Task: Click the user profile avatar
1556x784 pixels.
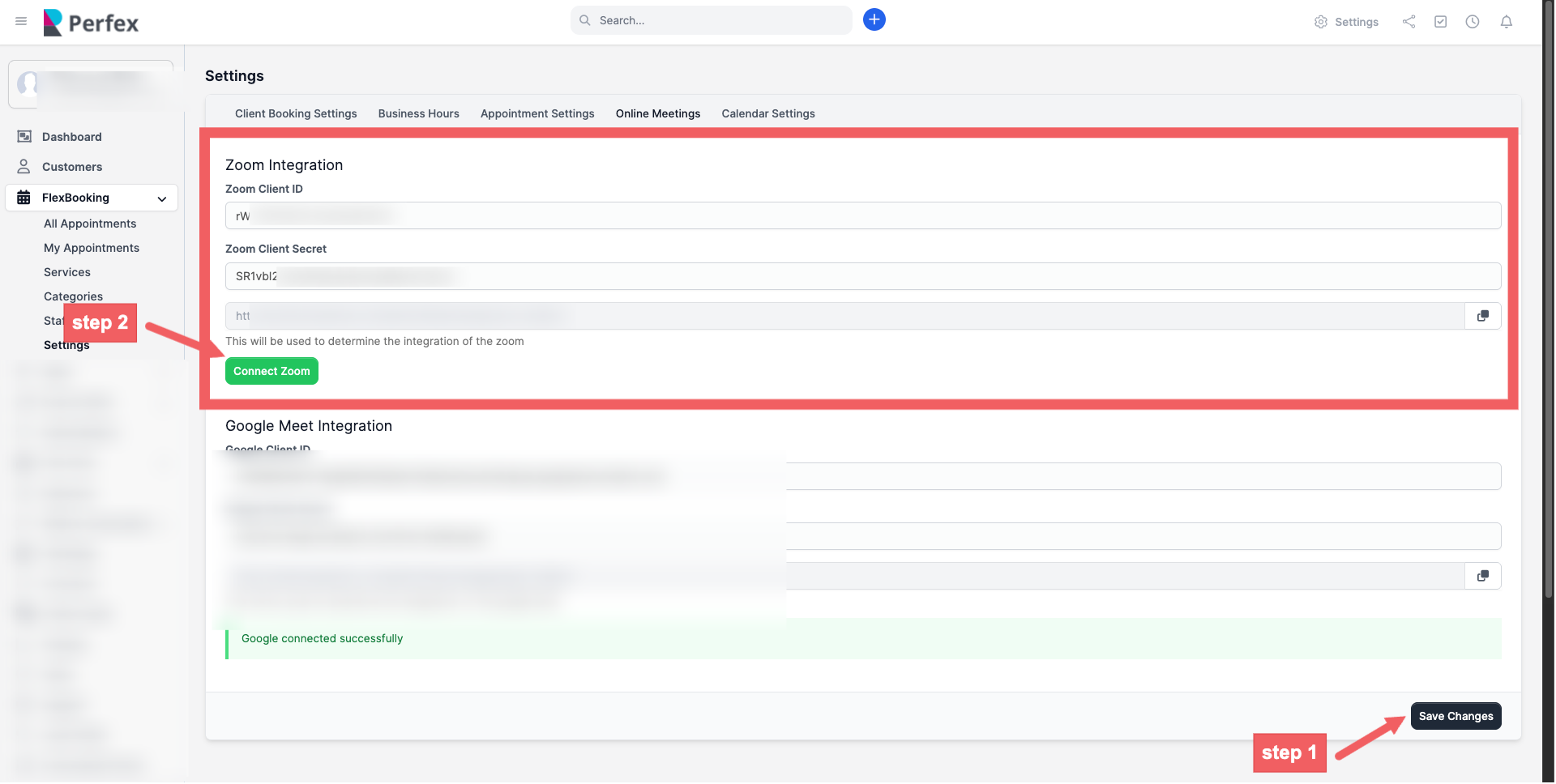Action: click(x=28, y=83)
